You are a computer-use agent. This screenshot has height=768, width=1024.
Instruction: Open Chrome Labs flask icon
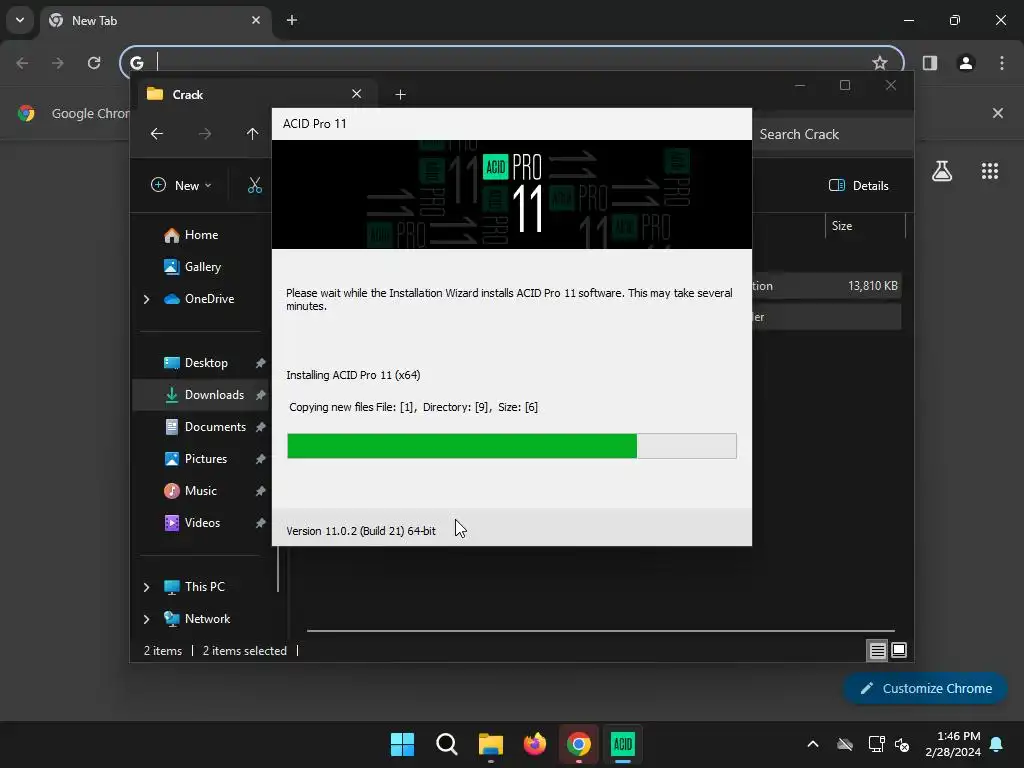pos(942,171)
